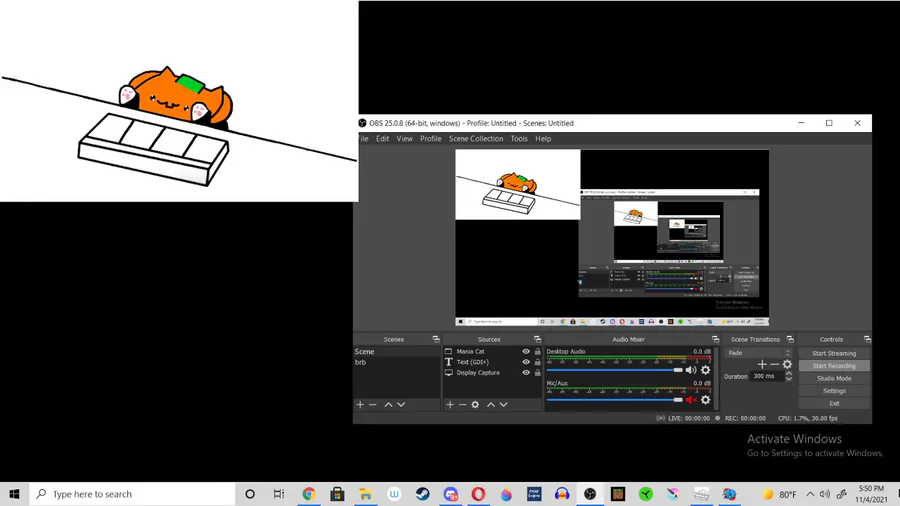900x506 pixels.
Task: Move scene up in Scenes panel
Action: (389, 404)
